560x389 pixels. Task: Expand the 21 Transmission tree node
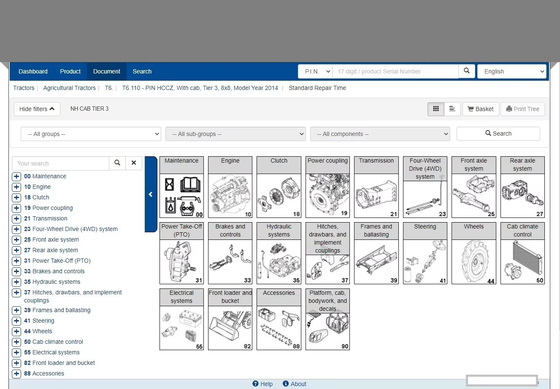(16, 219)
